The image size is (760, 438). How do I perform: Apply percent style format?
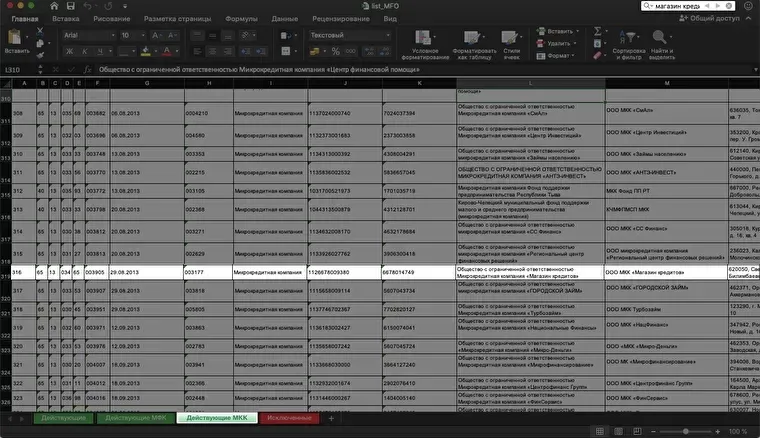tap(335, 51)
